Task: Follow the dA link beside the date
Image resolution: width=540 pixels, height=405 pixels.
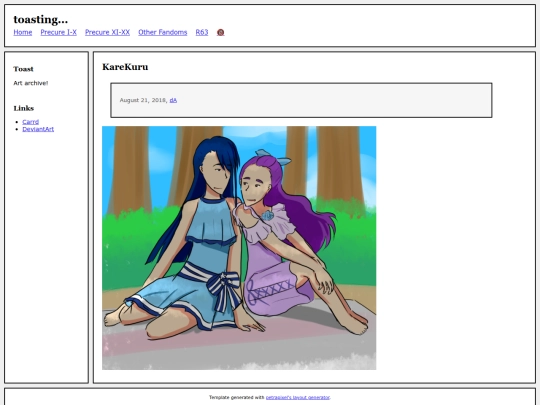Action: (x=173, y=100)
